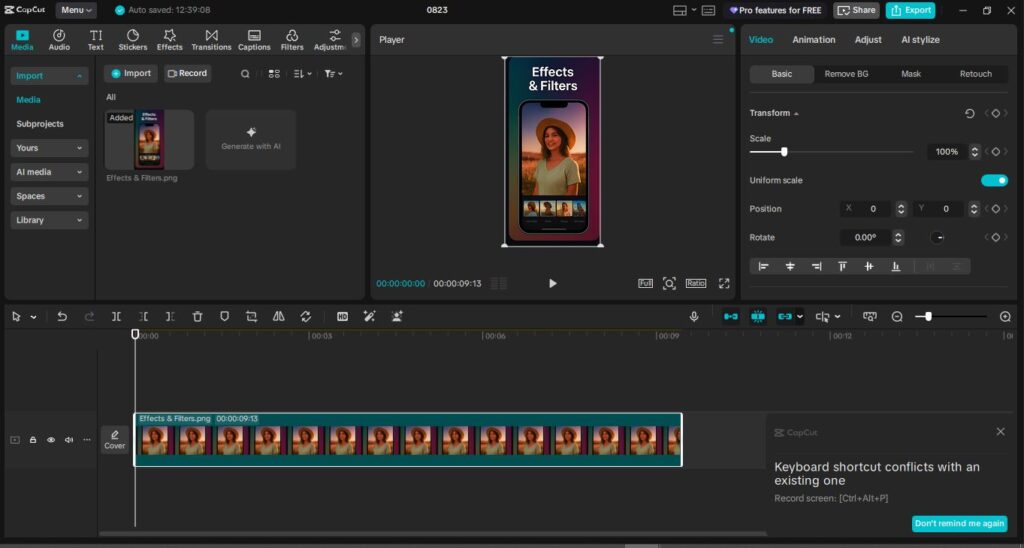Select the Effects & Filters.png media thumbnail
This screenshot has width=1024, height=548.
(x=149, y=140)
